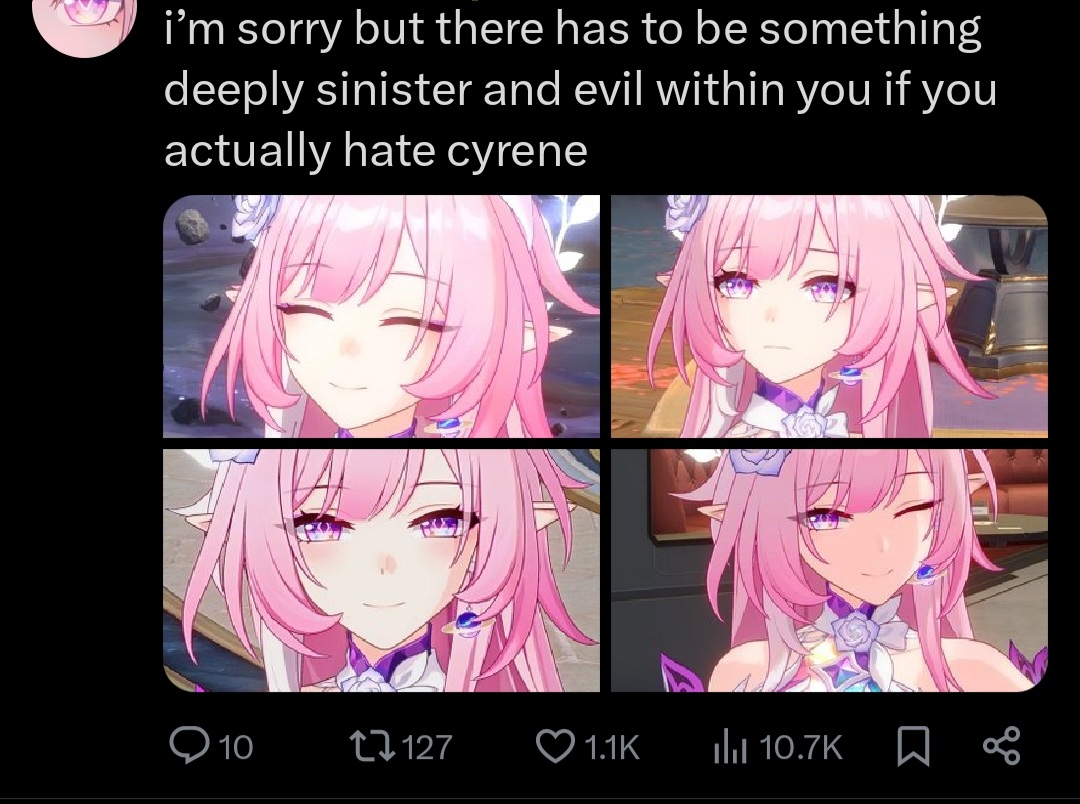The image size is (1080, 804).
Task: Open the neutral-expression image beside the pedestal
Action: (829, 316)
